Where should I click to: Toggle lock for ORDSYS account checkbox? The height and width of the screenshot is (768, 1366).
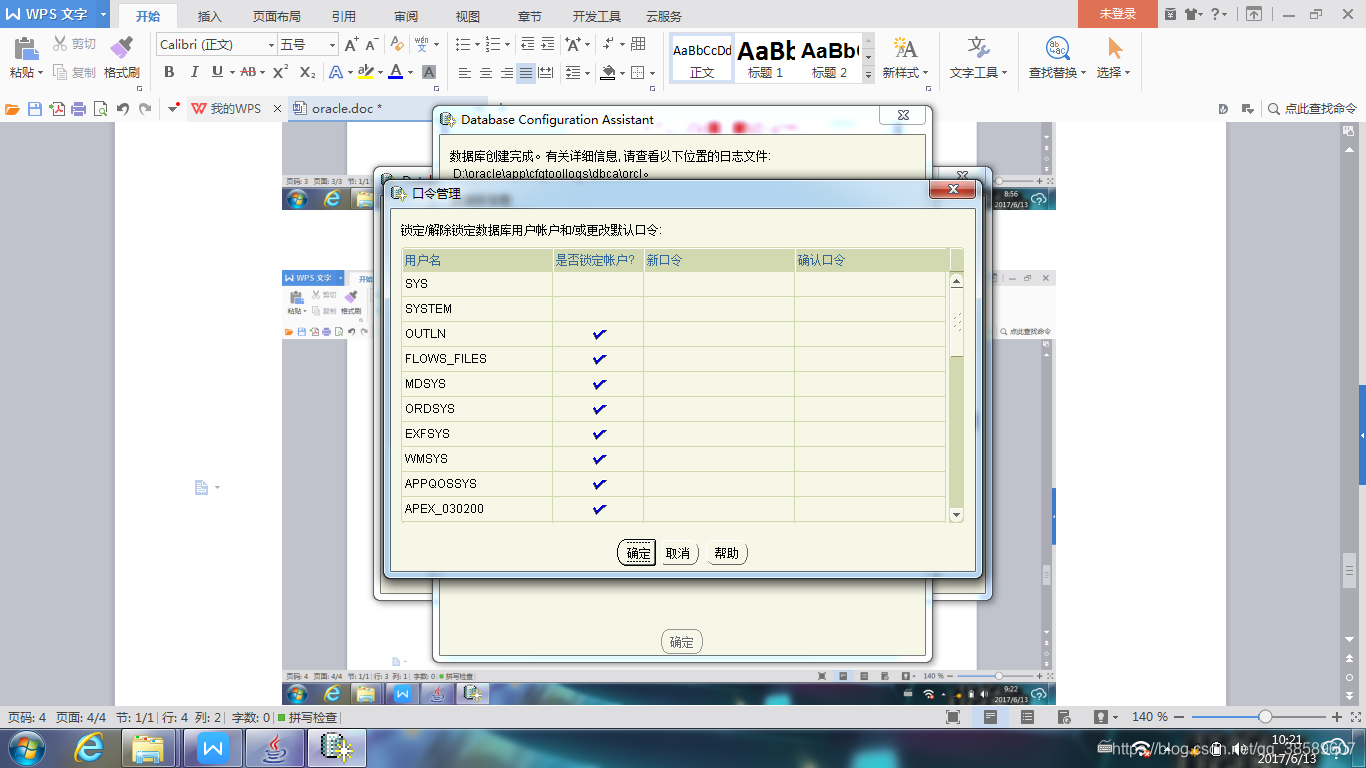click(599, 409)
